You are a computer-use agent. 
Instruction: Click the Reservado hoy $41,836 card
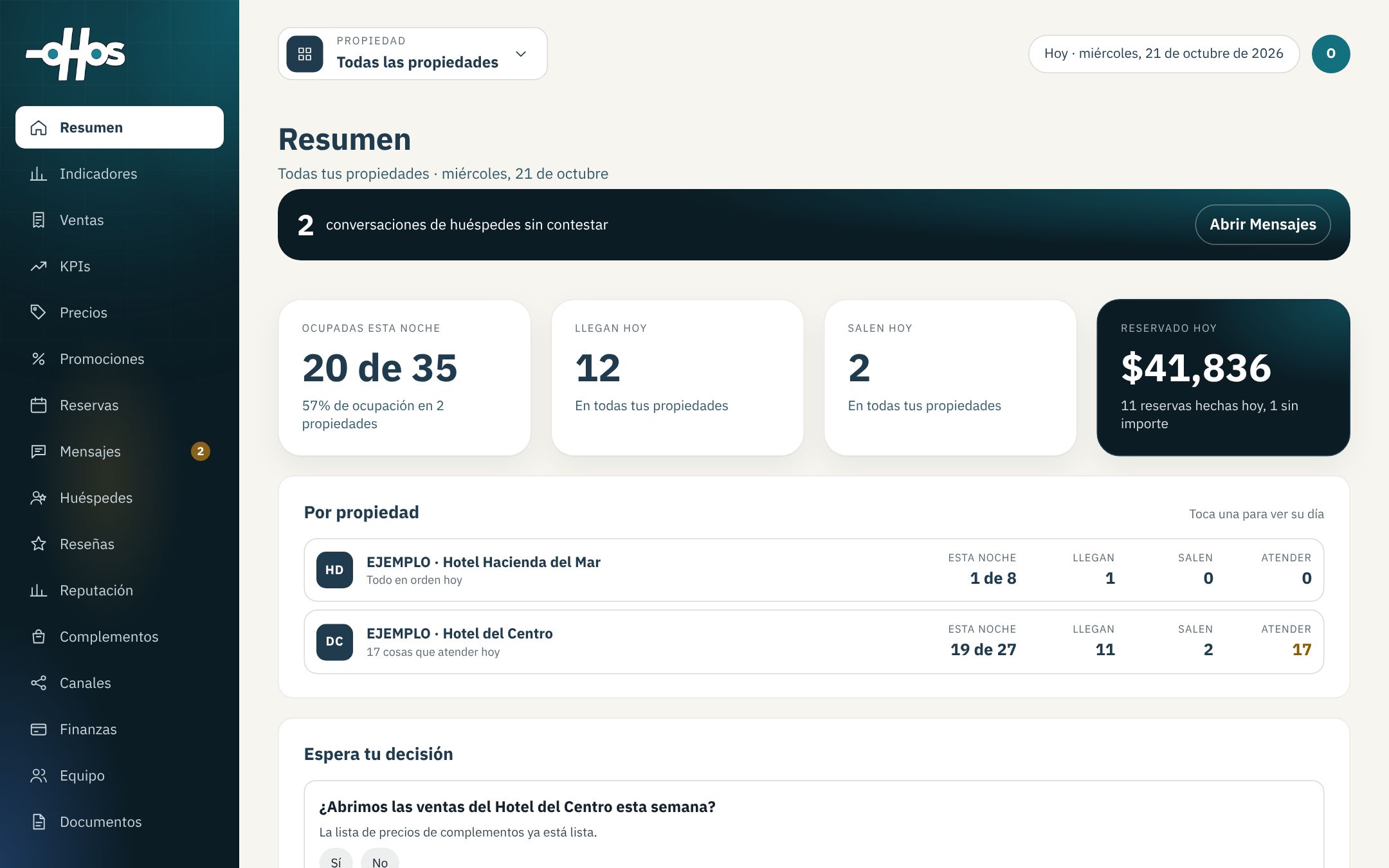pyautogui.click(x=1223, y=377)
